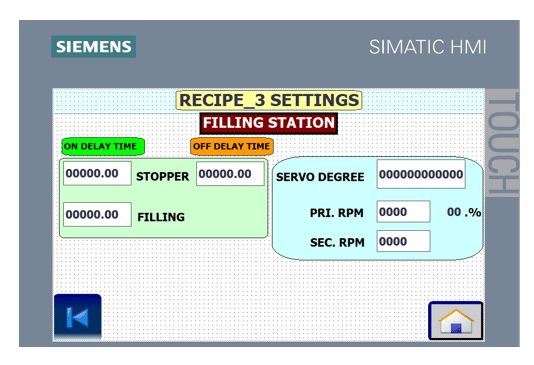Click the FILLING label text
The height and width of the screenshot is (365, 534).
161,217
